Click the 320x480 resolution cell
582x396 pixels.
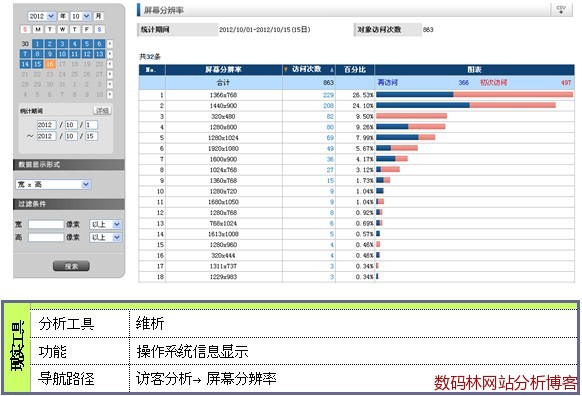point(223,117)
